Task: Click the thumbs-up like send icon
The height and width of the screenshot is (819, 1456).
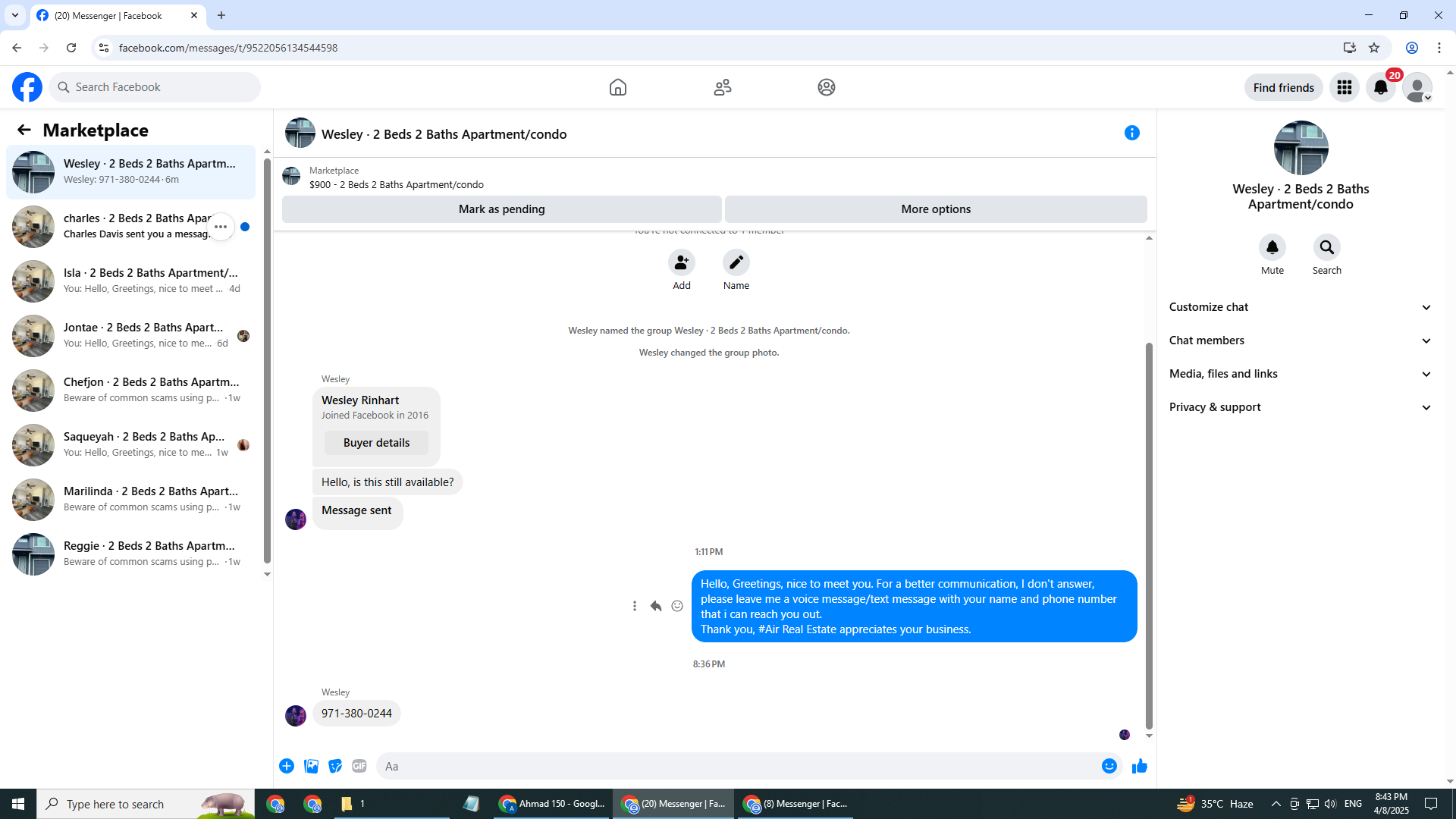Action: [x=1139, y=766]
